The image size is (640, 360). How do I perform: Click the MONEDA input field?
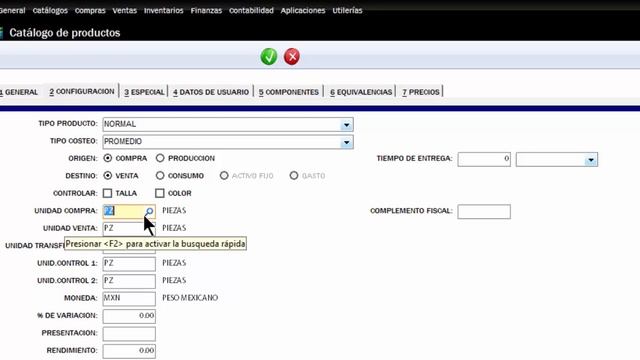pyautogui.click(x=129, y=299)
